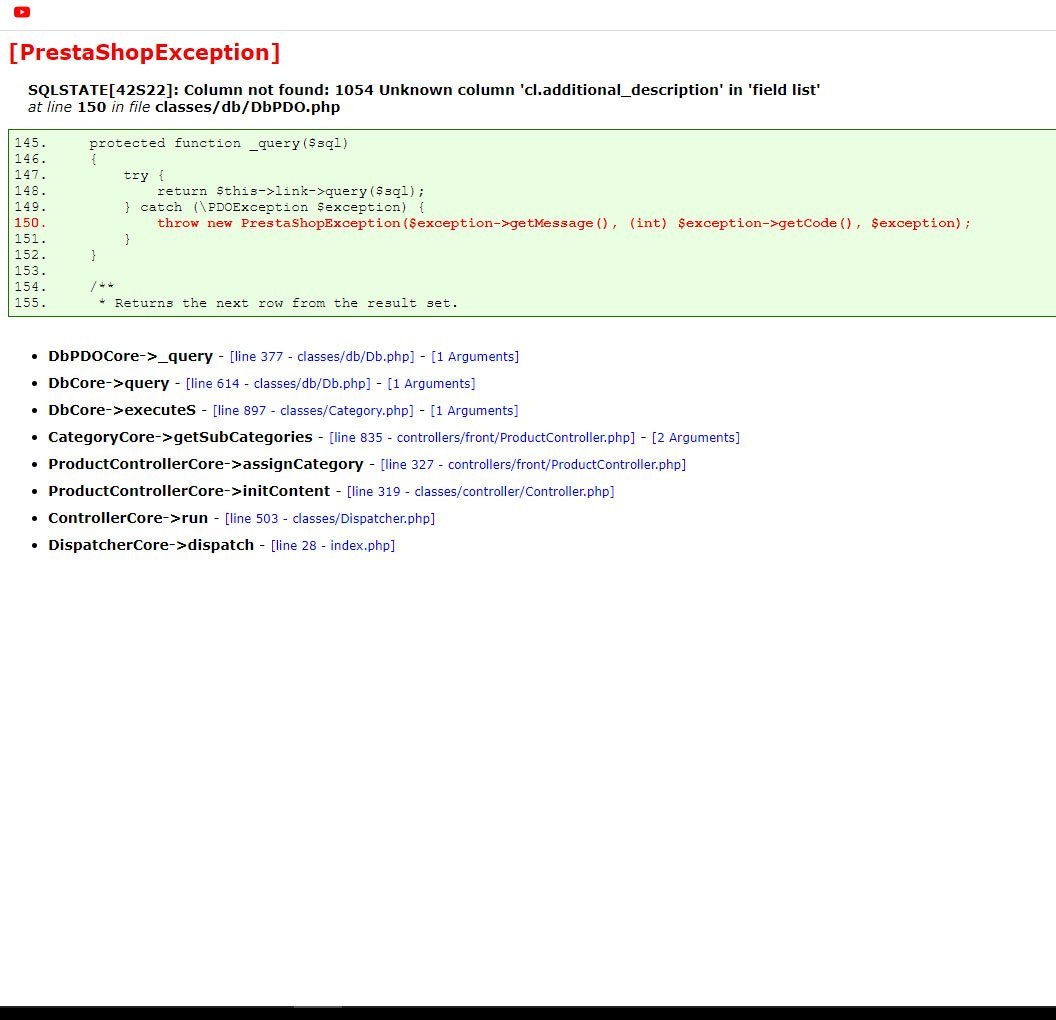Select the PrestaShopException heading
Viewport: 1056px width, 1020px height.
coord(144,52)
